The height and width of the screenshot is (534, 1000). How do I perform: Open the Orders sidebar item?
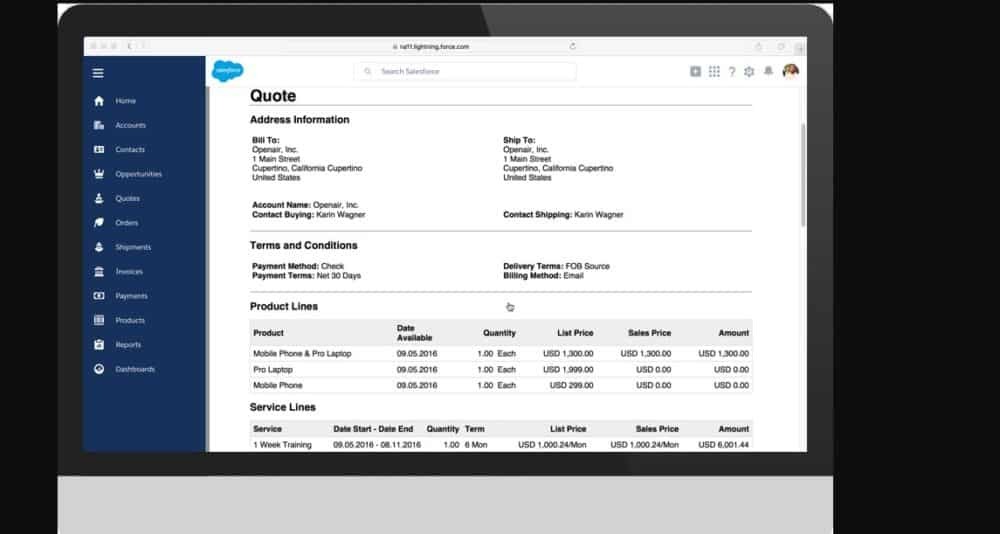click(127, 223)
